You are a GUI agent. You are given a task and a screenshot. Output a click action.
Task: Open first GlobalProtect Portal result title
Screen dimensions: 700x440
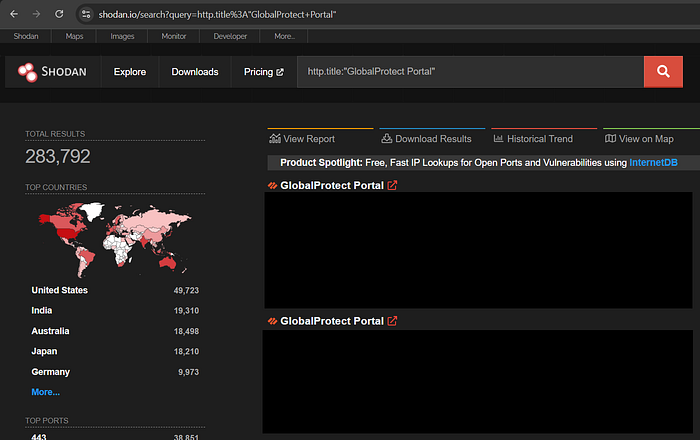[332, 185]
